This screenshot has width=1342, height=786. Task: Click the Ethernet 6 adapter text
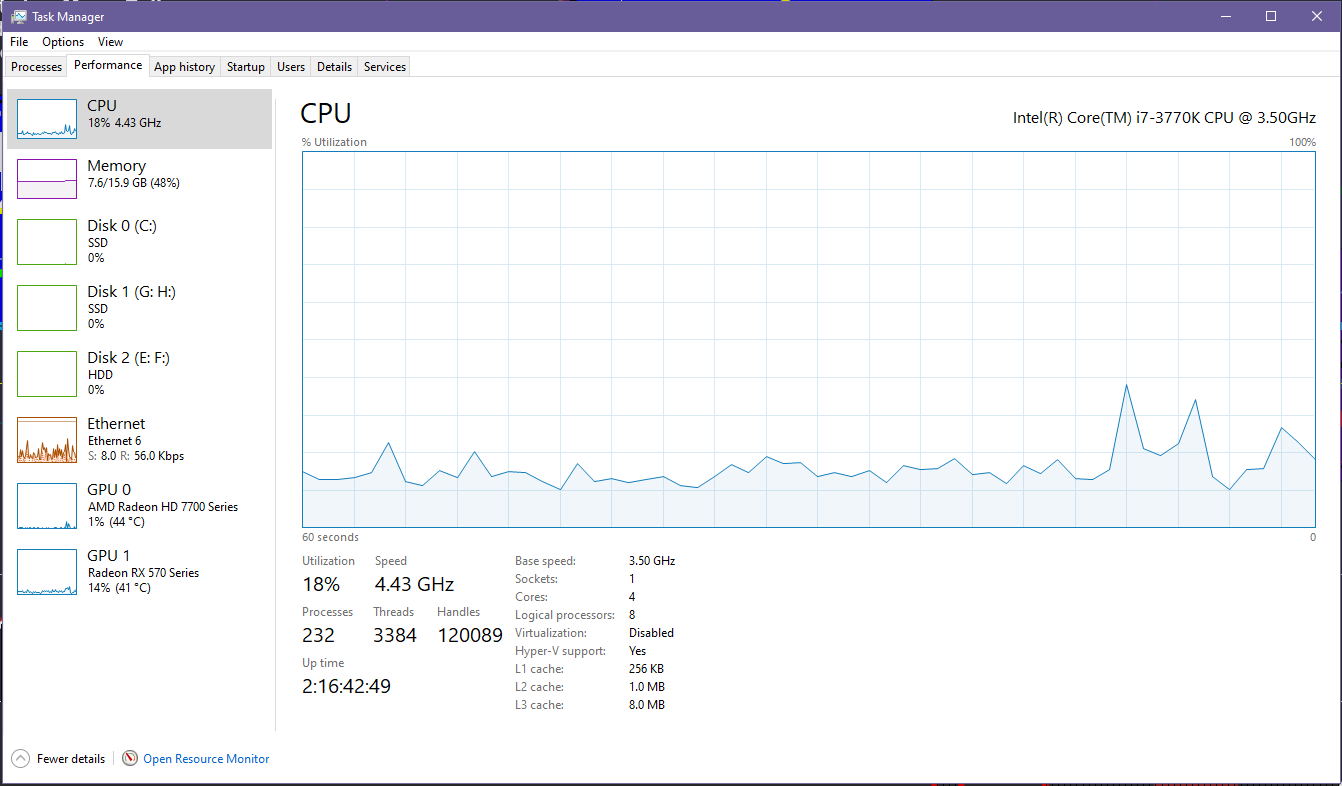(x=115, y=441)
